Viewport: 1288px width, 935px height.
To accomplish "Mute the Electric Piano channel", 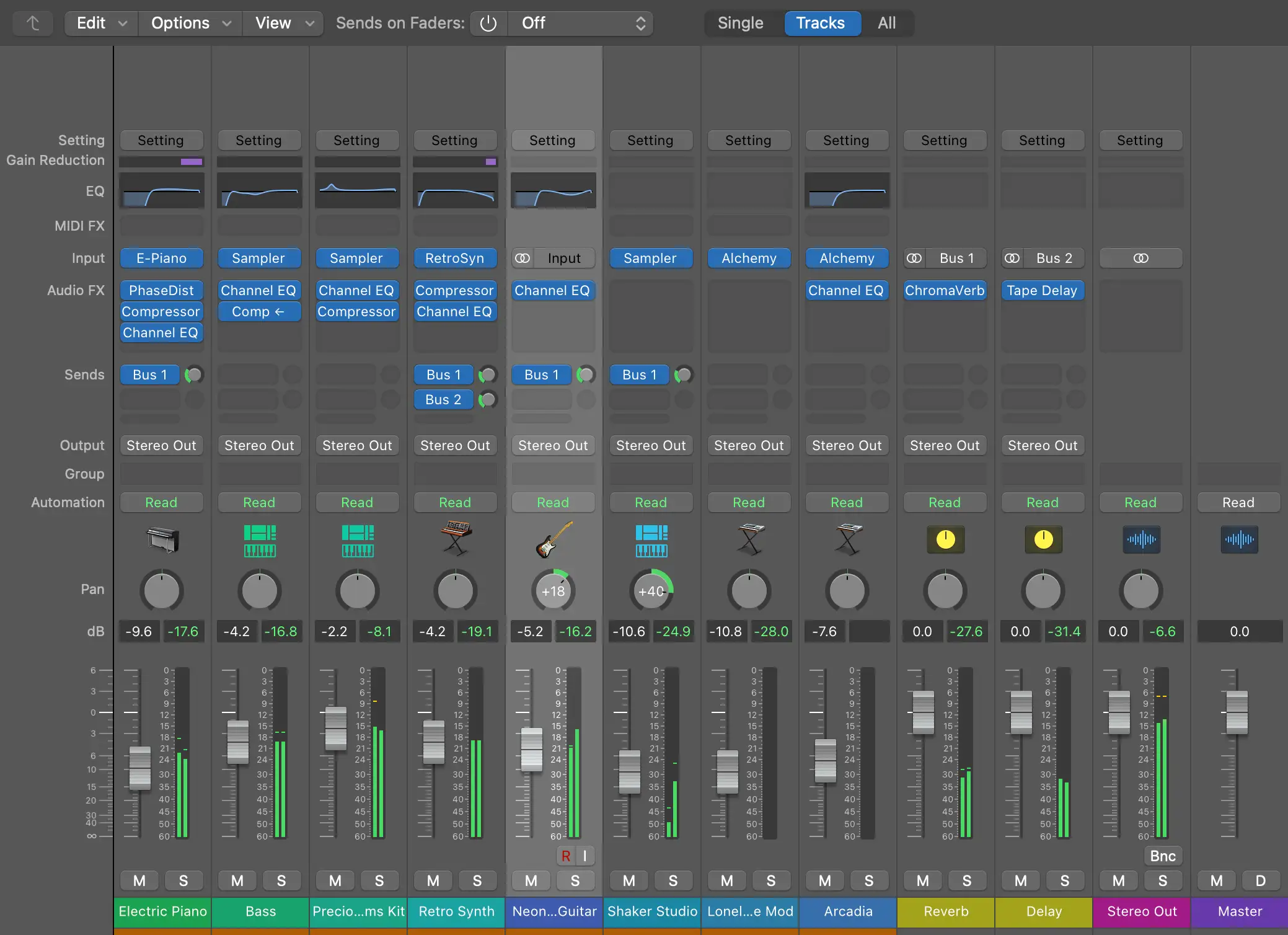I will (139, 880).
